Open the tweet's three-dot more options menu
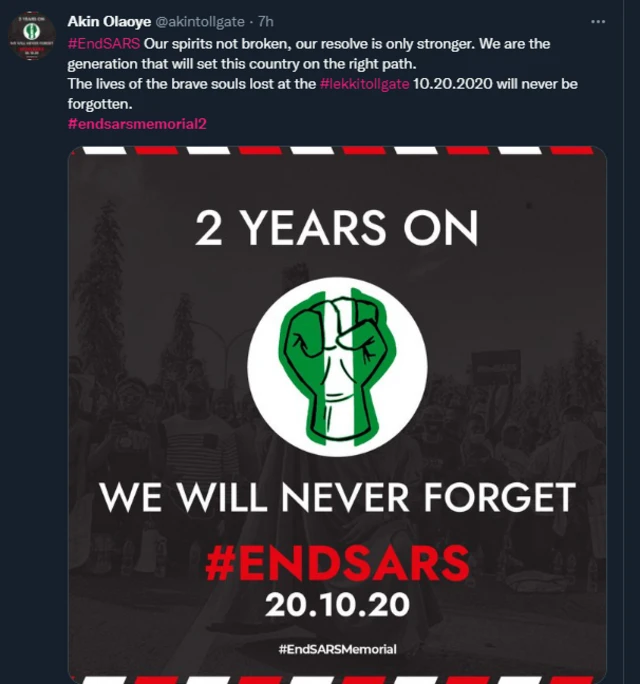The width and height of the screenshot is (640, 684). pos(598,21)
